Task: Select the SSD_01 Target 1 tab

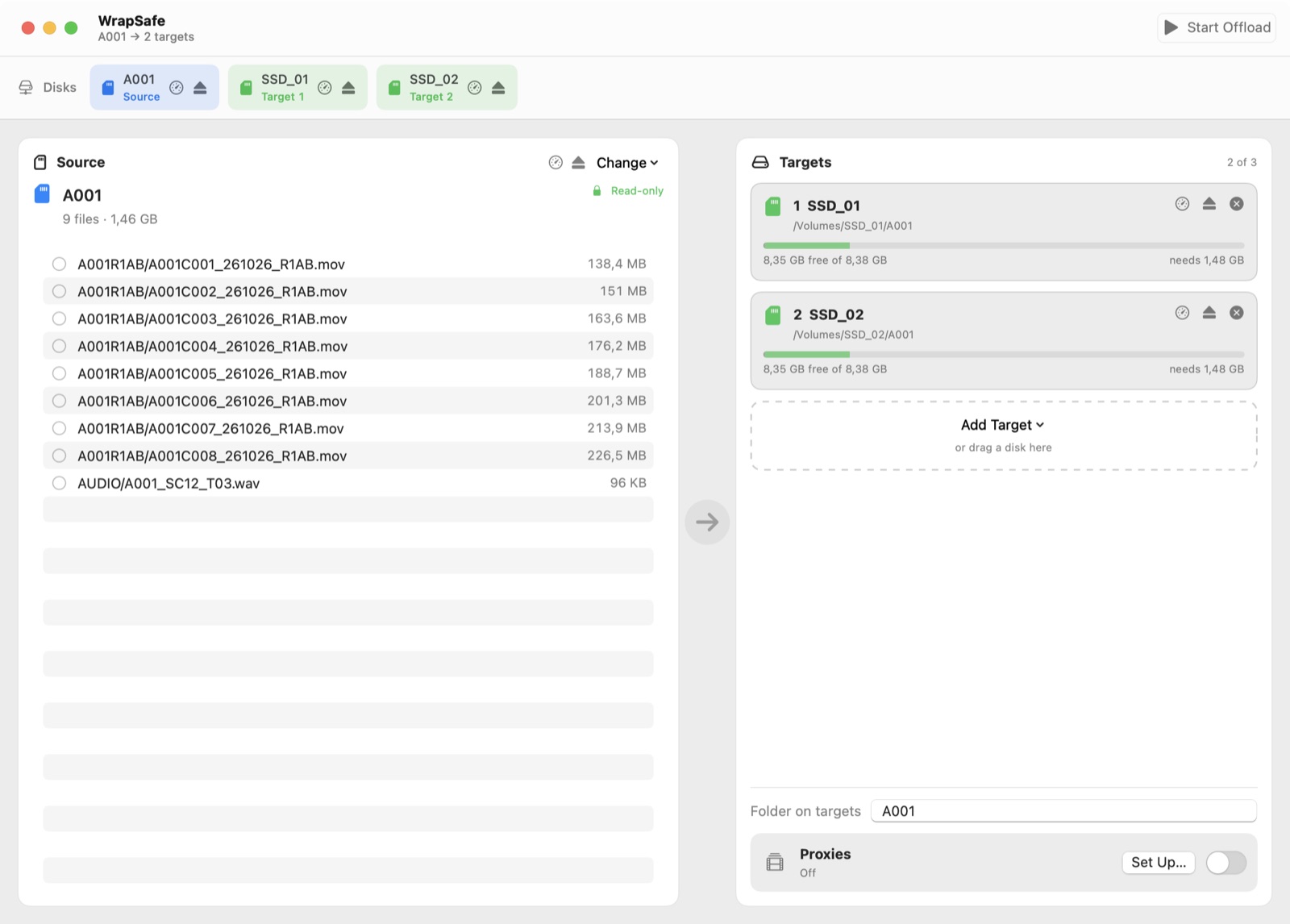Action: [x=298, y=87]
